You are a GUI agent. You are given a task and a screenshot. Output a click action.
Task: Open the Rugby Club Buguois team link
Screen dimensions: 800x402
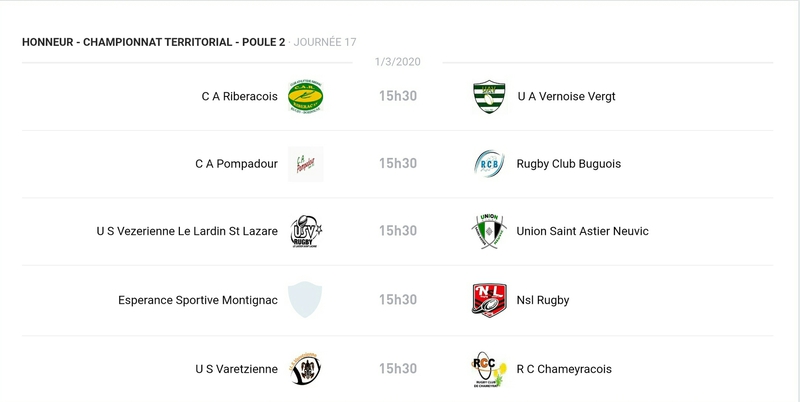[x=569, y=164]
